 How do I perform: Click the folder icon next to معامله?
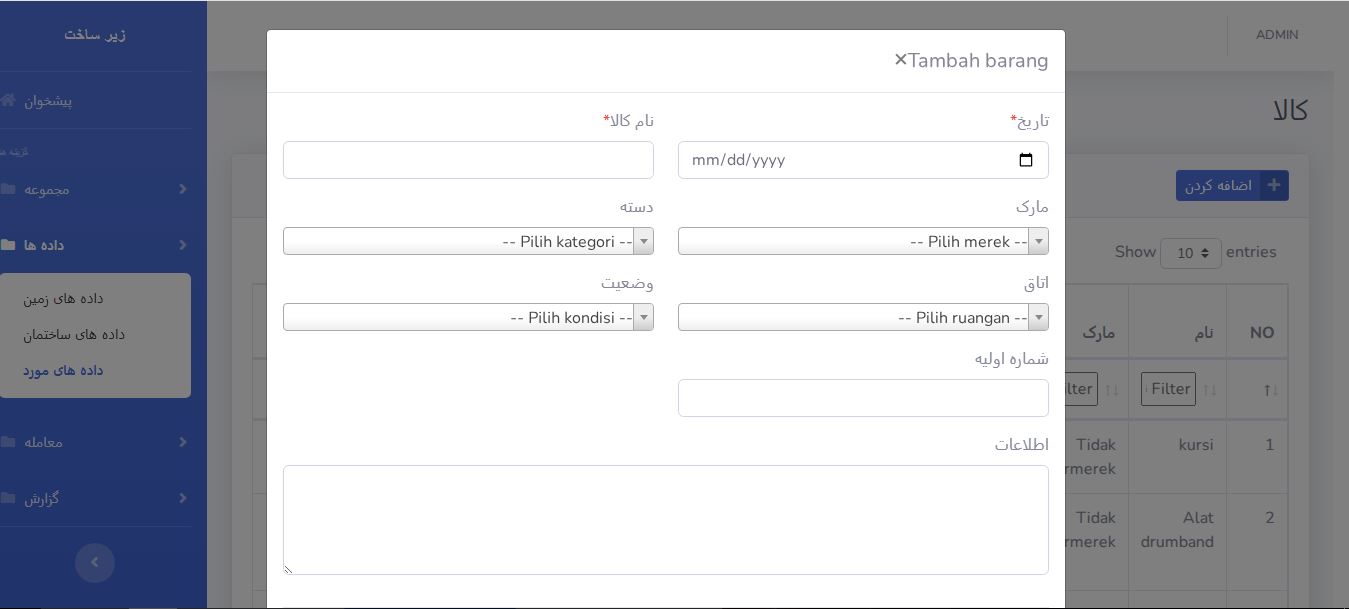coord(8,442)
